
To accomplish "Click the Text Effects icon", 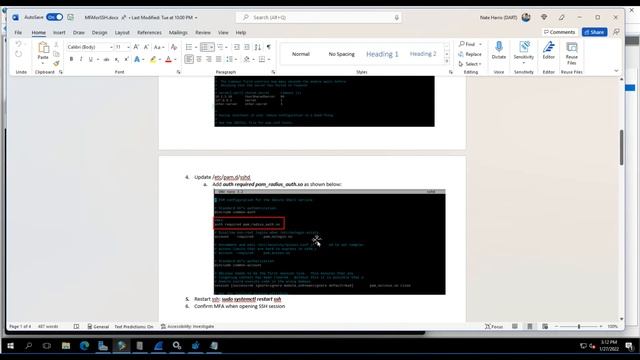I will [137, 60].
